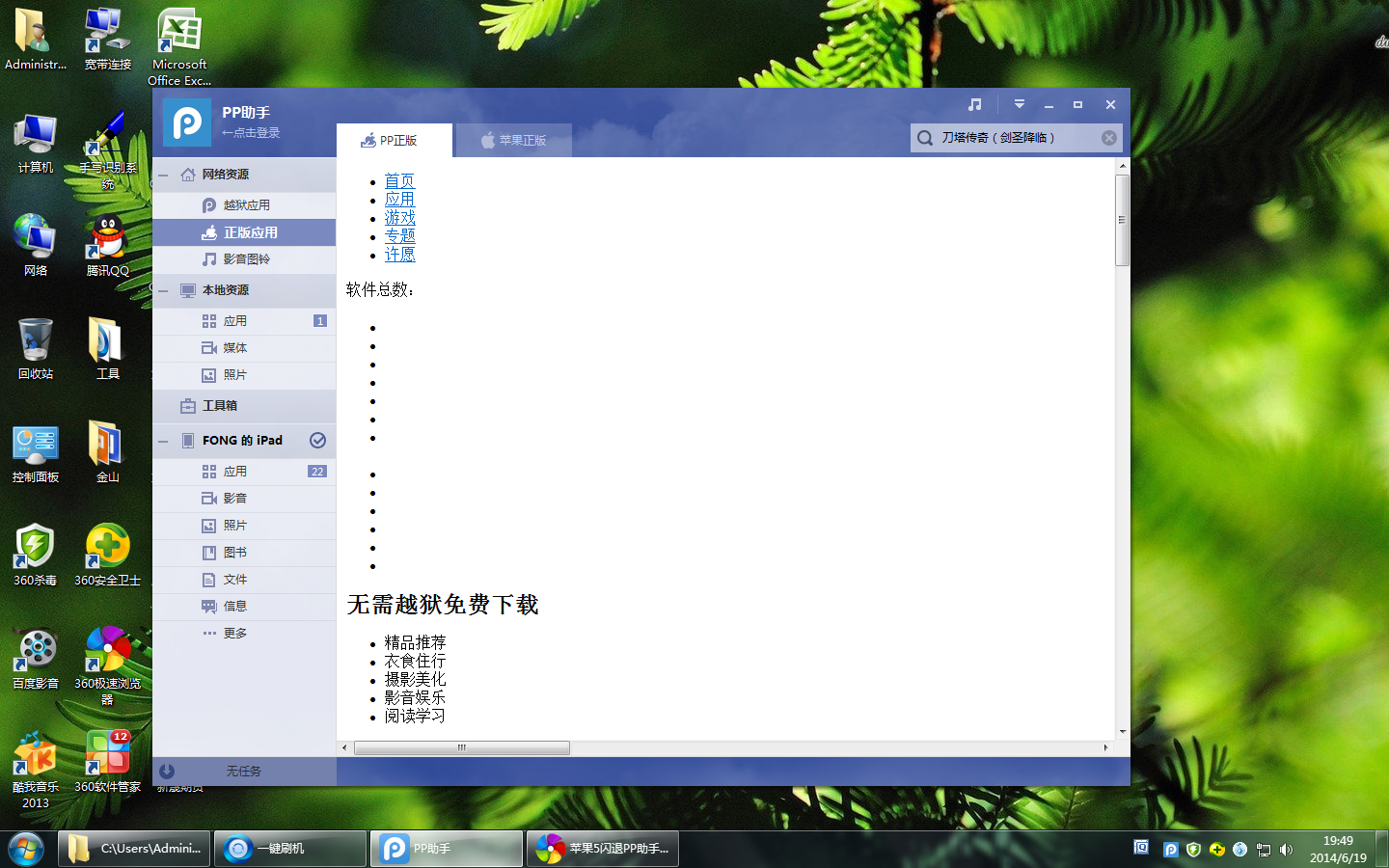Click the 精品推荐 category text
This screenshot has height=868, width=1389.
(x=415, y=642)
